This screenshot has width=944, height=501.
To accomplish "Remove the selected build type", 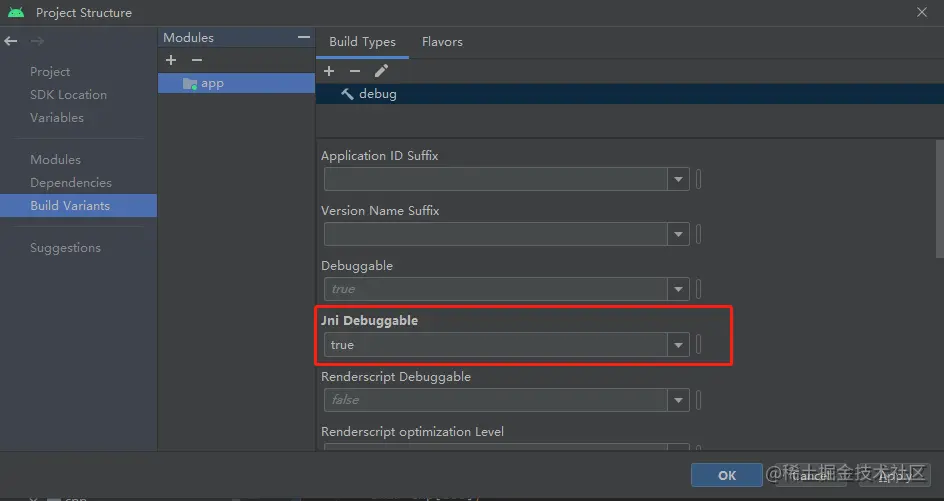I will pos(355,71).
